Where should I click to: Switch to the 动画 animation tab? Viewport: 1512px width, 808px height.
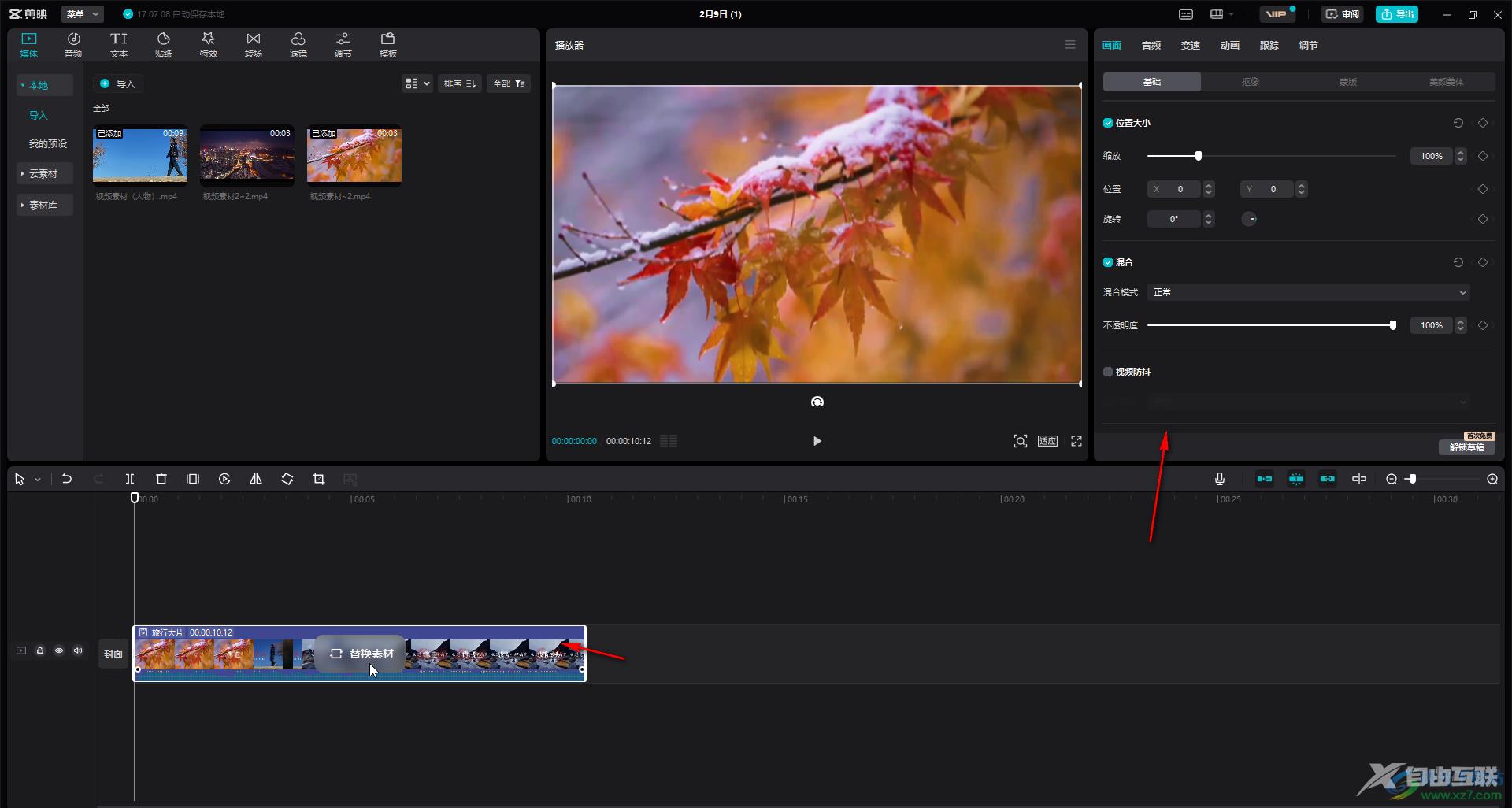coord(1230,46)
